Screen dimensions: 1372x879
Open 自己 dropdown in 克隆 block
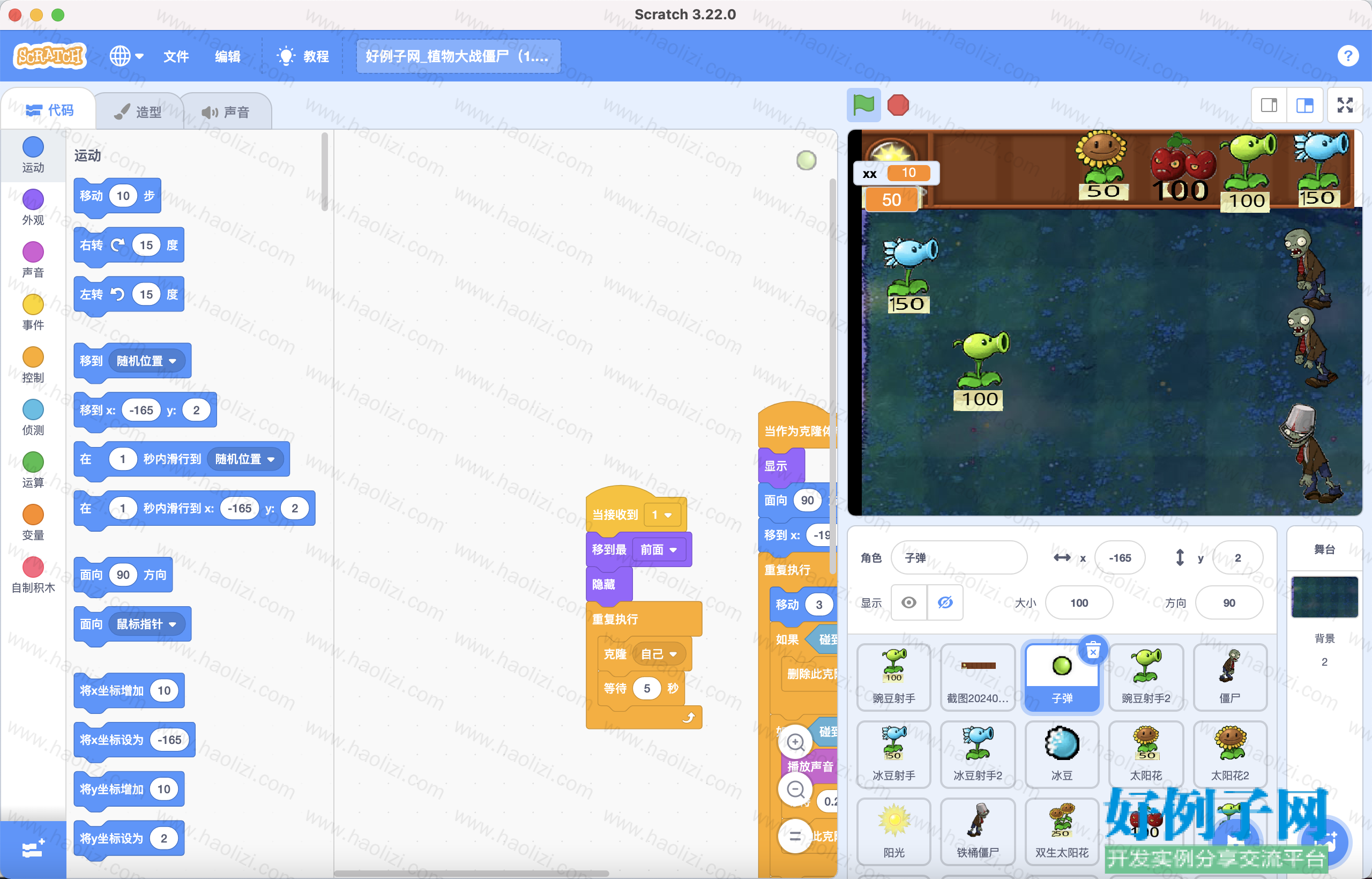(659, 654)
